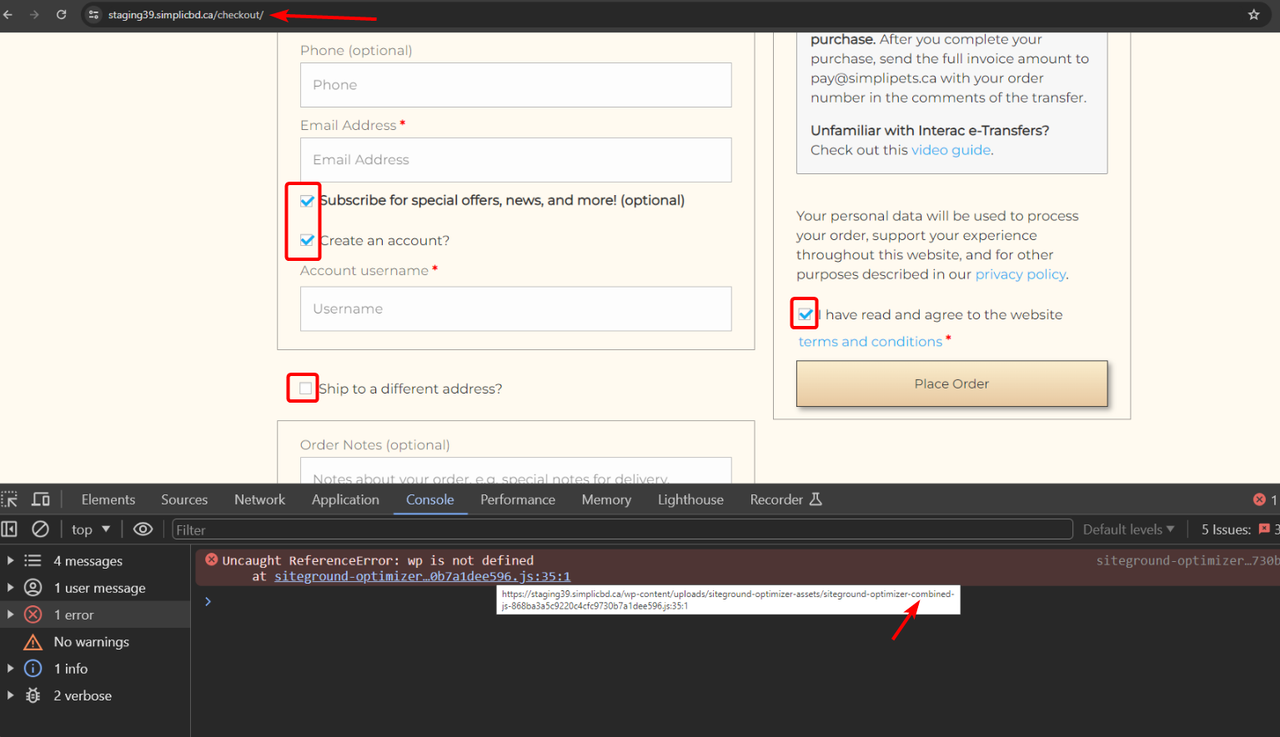Screen dimensions: 1280x737
Task: Focus the console Filter input
Action: coord(623,529)
